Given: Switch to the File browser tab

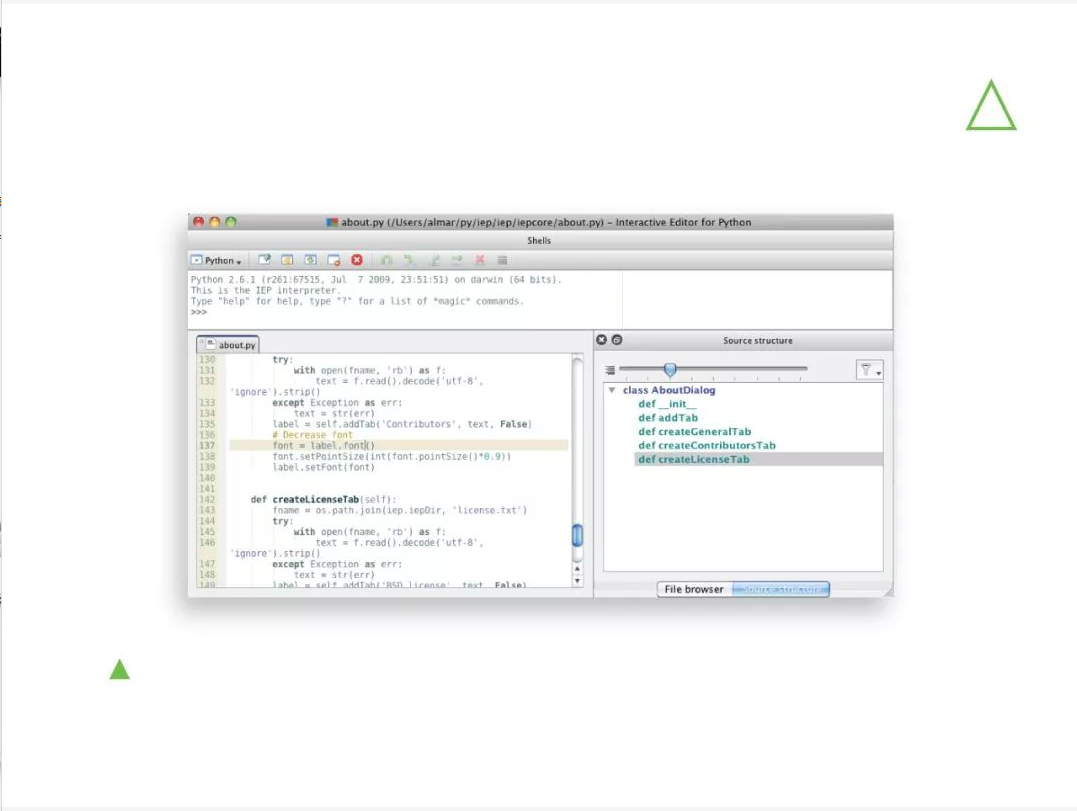Looking at the screenshot, I should (694, 589).
